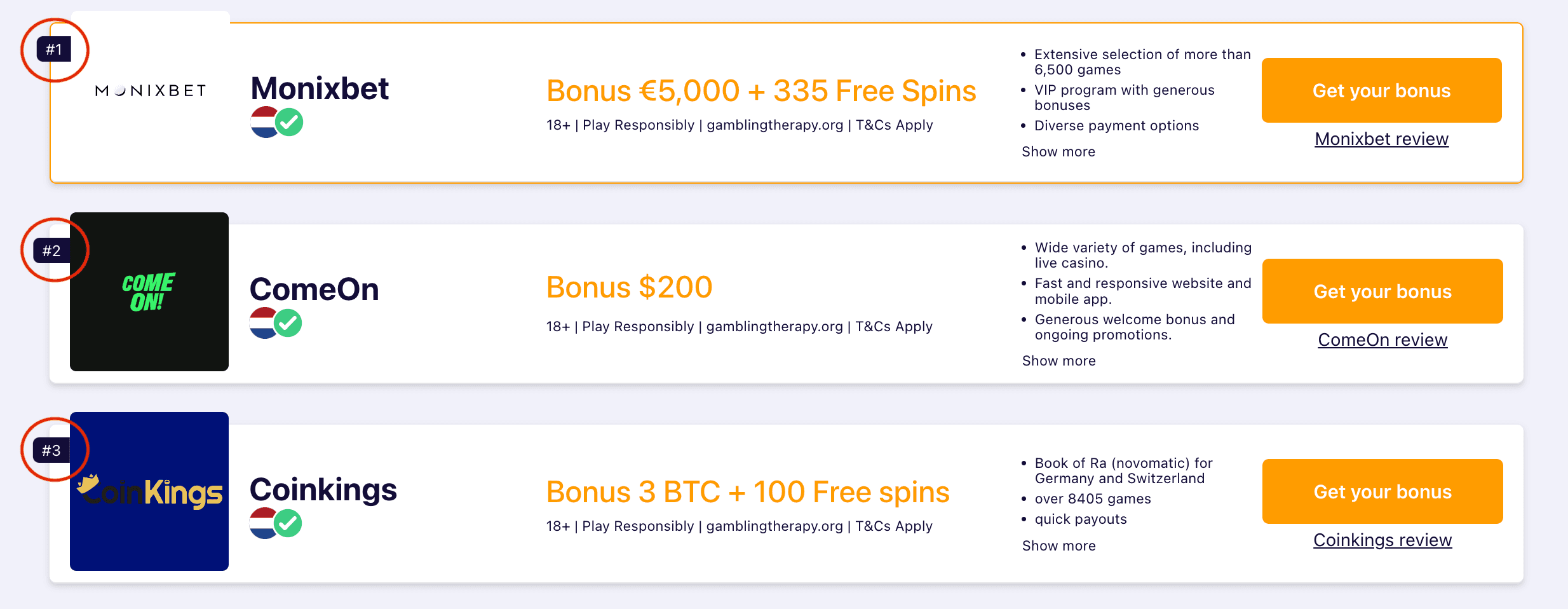
Task: Click the green verified checkmark under Coinkings
Action: click(x=288, y=523)
